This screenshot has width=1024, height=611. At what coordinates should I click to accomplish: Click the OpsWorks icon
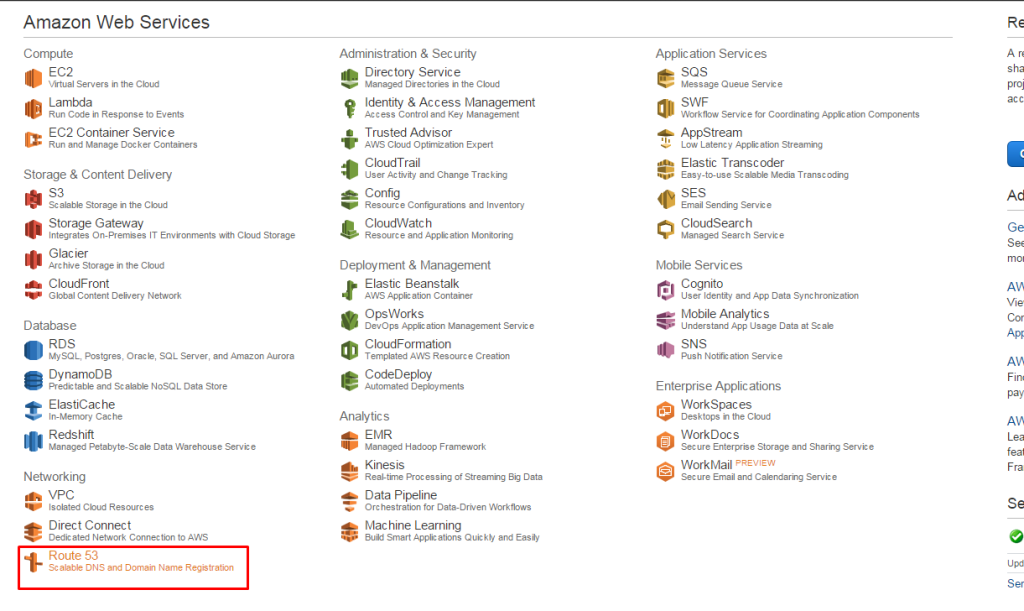[349, 320]
